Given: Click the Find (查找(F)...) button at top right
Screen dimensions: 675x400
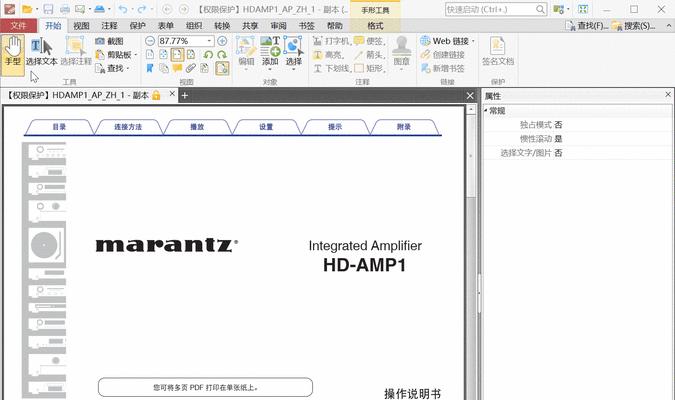Looking at the screenshot, I should [x=587, y=26].
